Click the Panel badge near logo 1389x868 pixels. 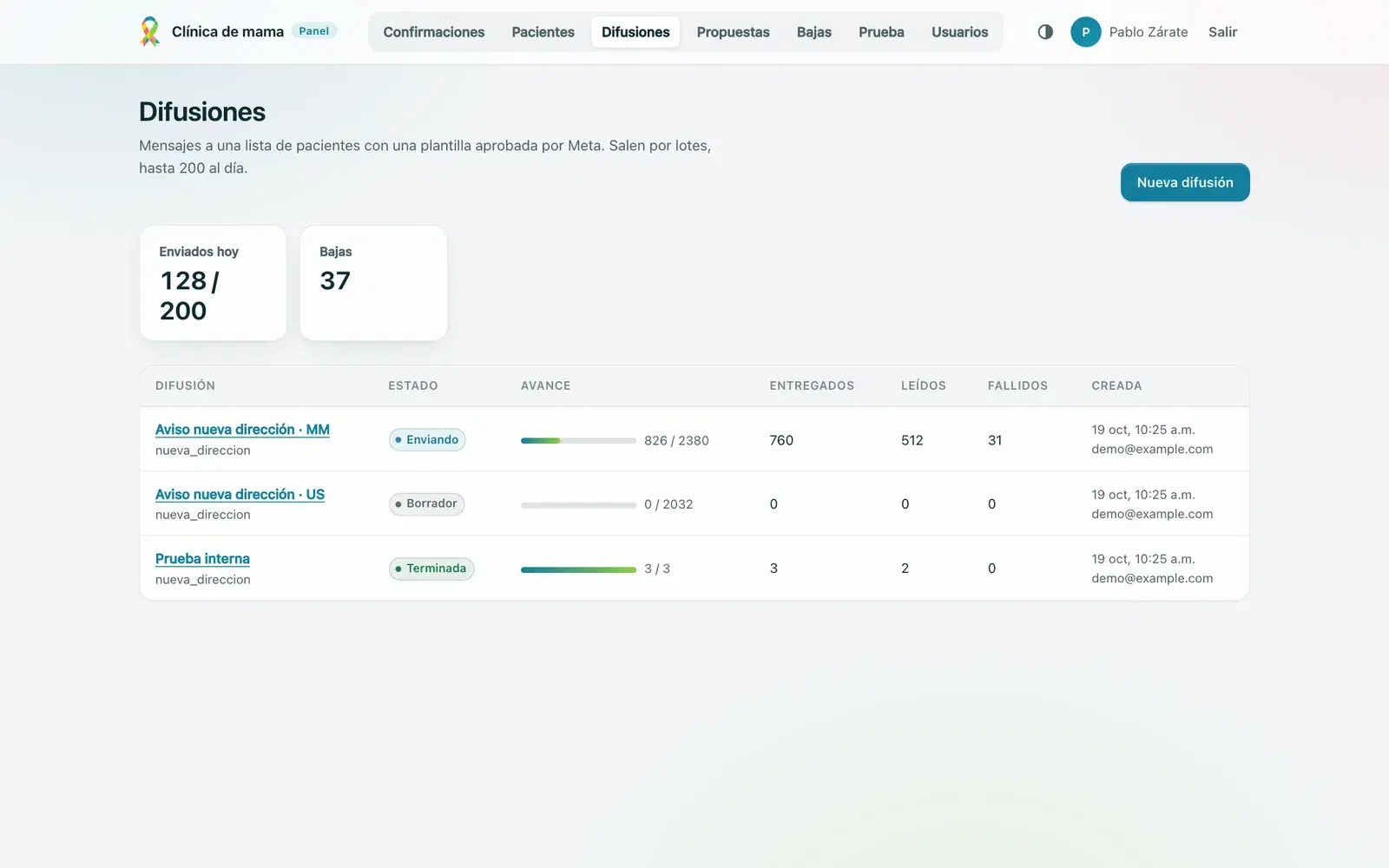(x=314, y=31)
